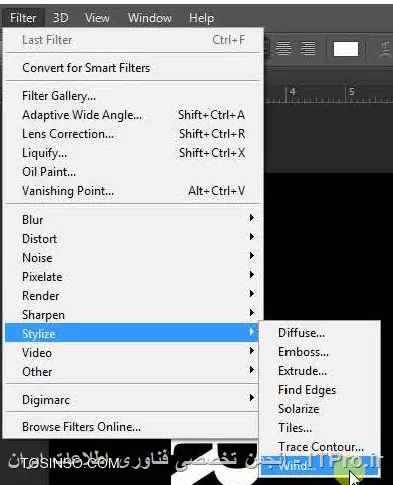
Task: Select Trace Contour filter
Action: pyautogui.click(x=320, y=447)
